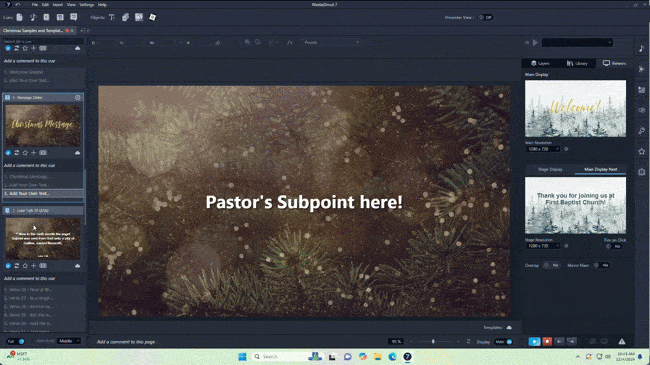Screen dimensions: 650x365
Task: Favorite the Message Slides cue with star
Action: tap(25, 153)
